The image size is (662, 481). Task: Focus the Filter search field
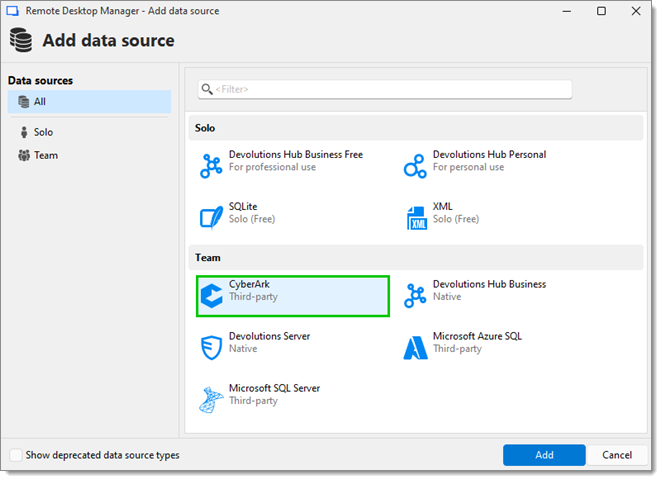[x=385, y=89]
